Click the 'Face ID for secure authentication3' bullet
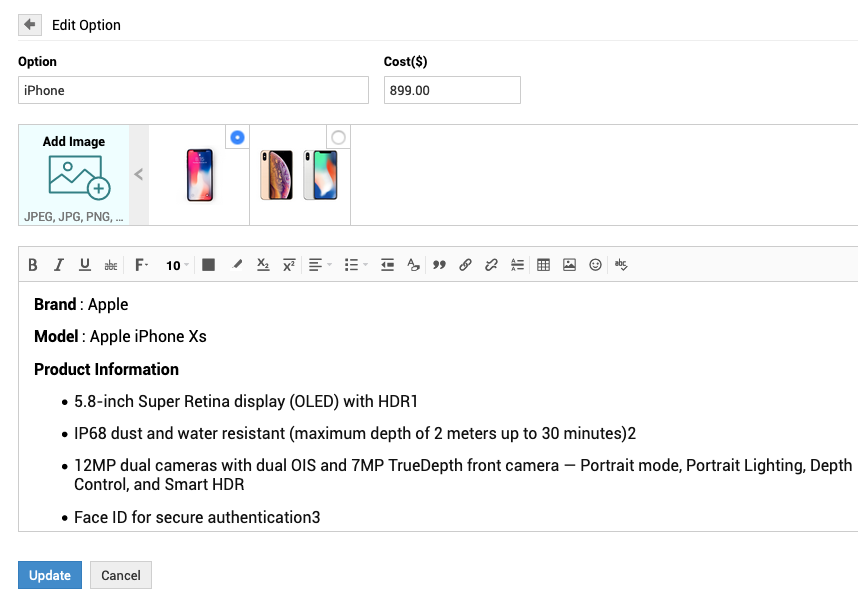This screenshot has height=612, width=858. click(x=197, y=517)
